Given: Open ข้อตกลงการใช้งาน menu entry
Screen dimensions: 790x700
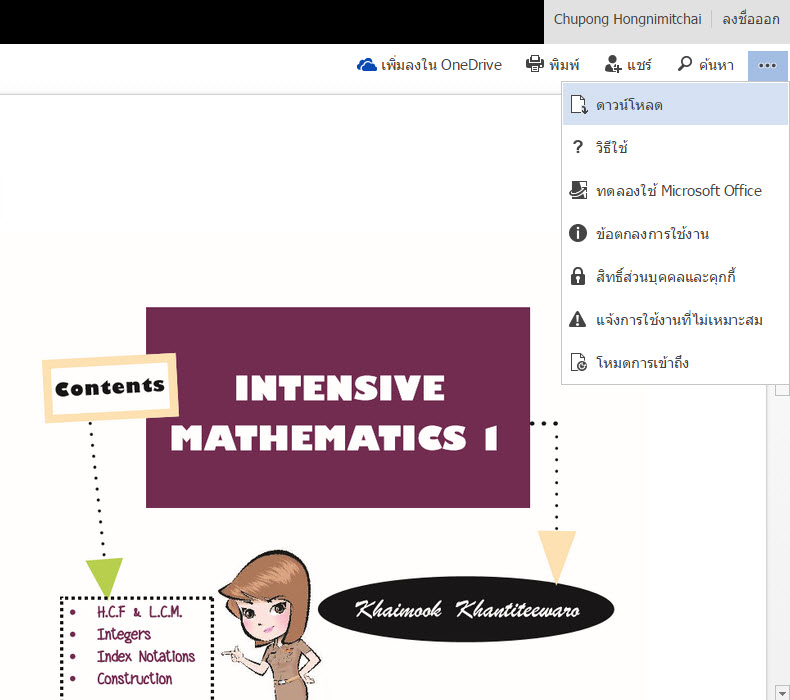Looking at the screenshot, I should coord(675,233).
